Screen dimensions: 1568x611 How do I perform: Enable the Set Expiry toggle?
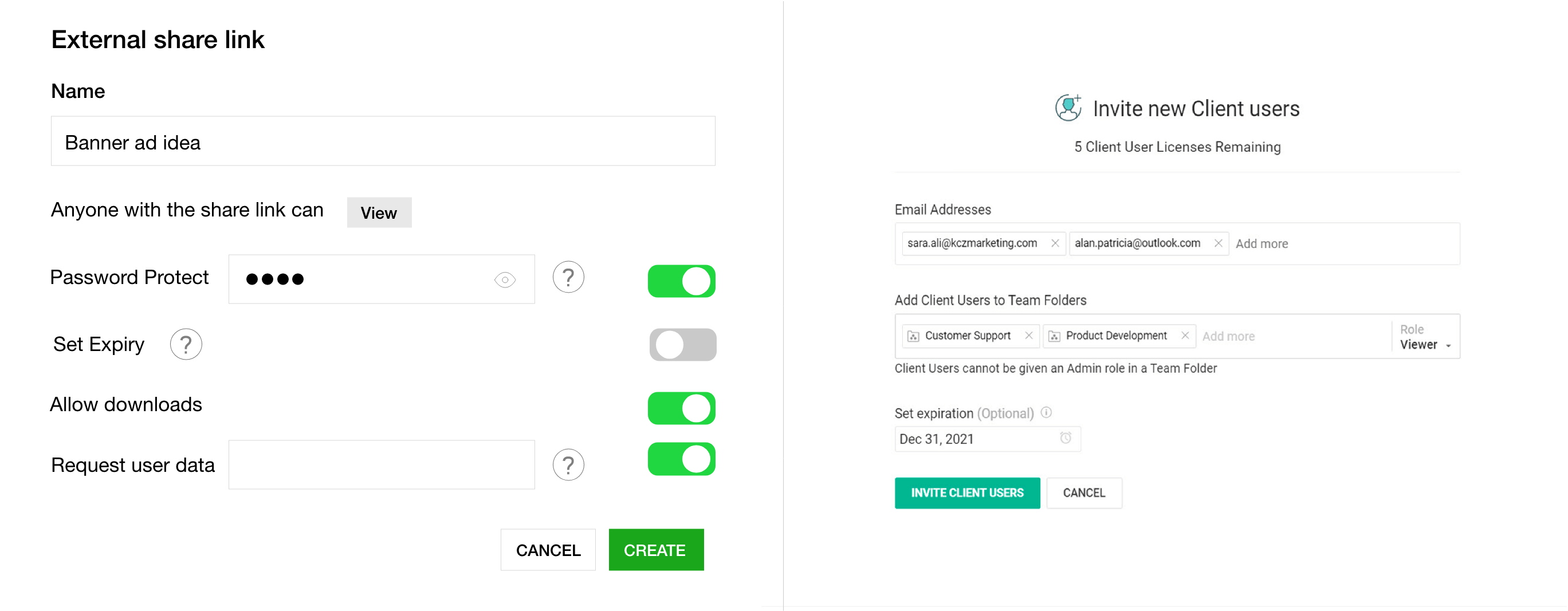(x=682, y=345)
